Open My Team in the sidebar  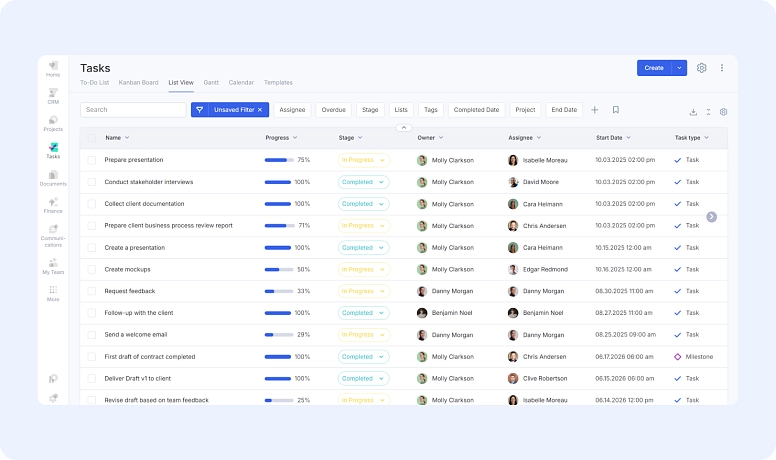coord(53,264)
